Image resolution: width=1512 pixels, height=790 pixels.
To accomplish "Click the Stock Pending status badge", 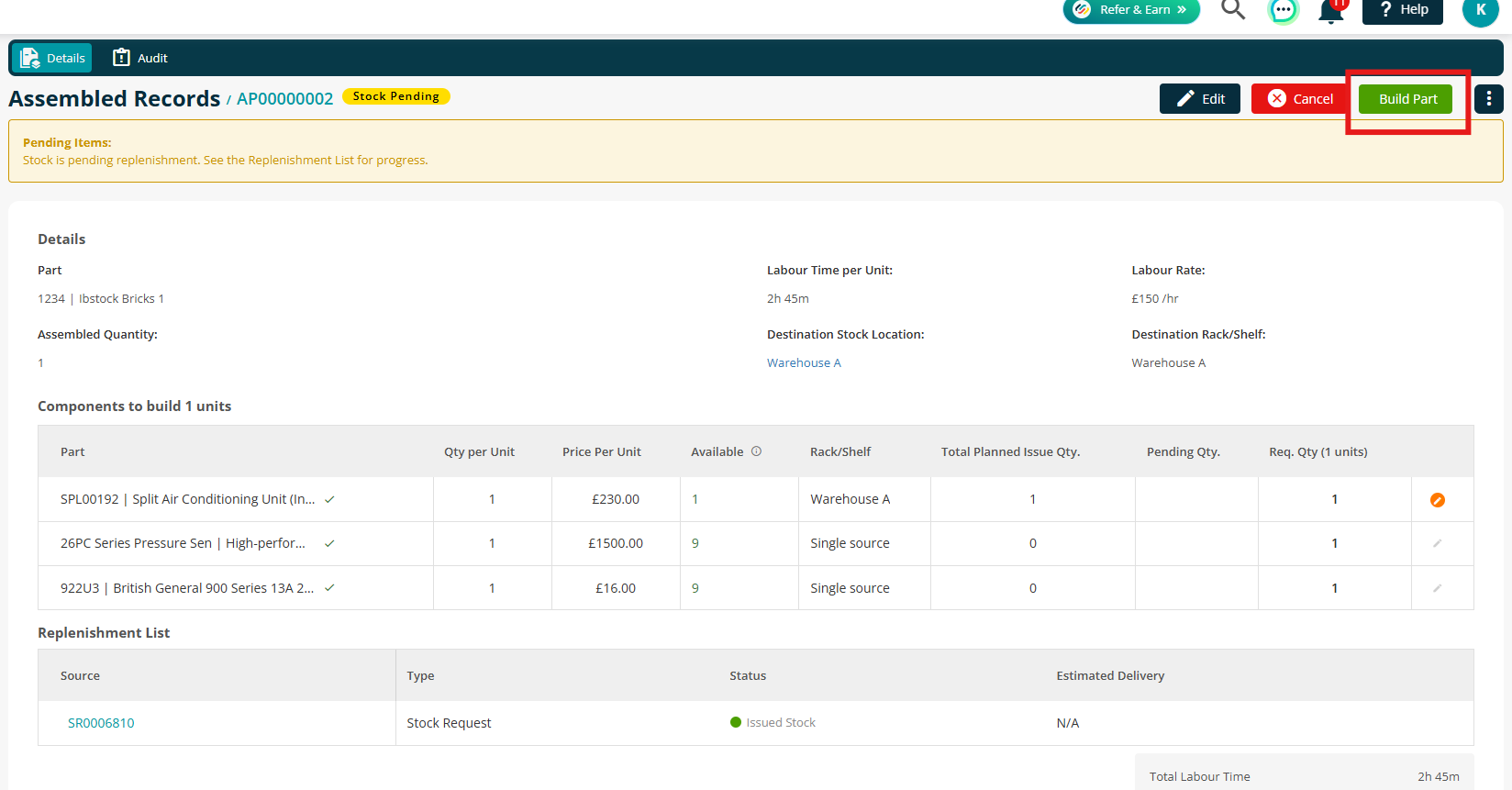I will (396, 96).
